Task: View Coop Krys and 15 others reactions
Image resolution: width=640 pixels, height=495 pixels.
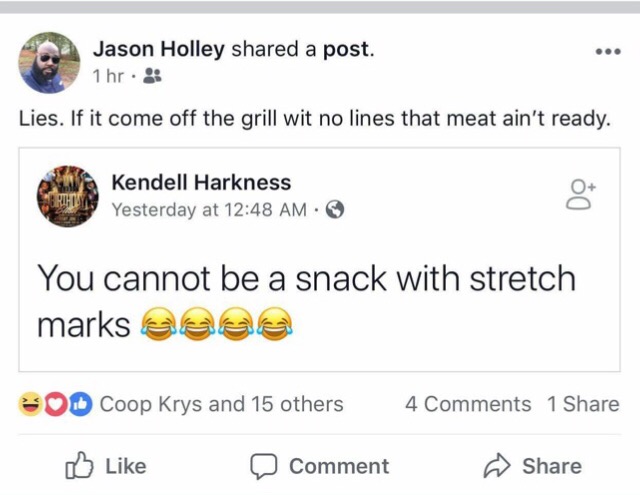Action: [221, 404]
